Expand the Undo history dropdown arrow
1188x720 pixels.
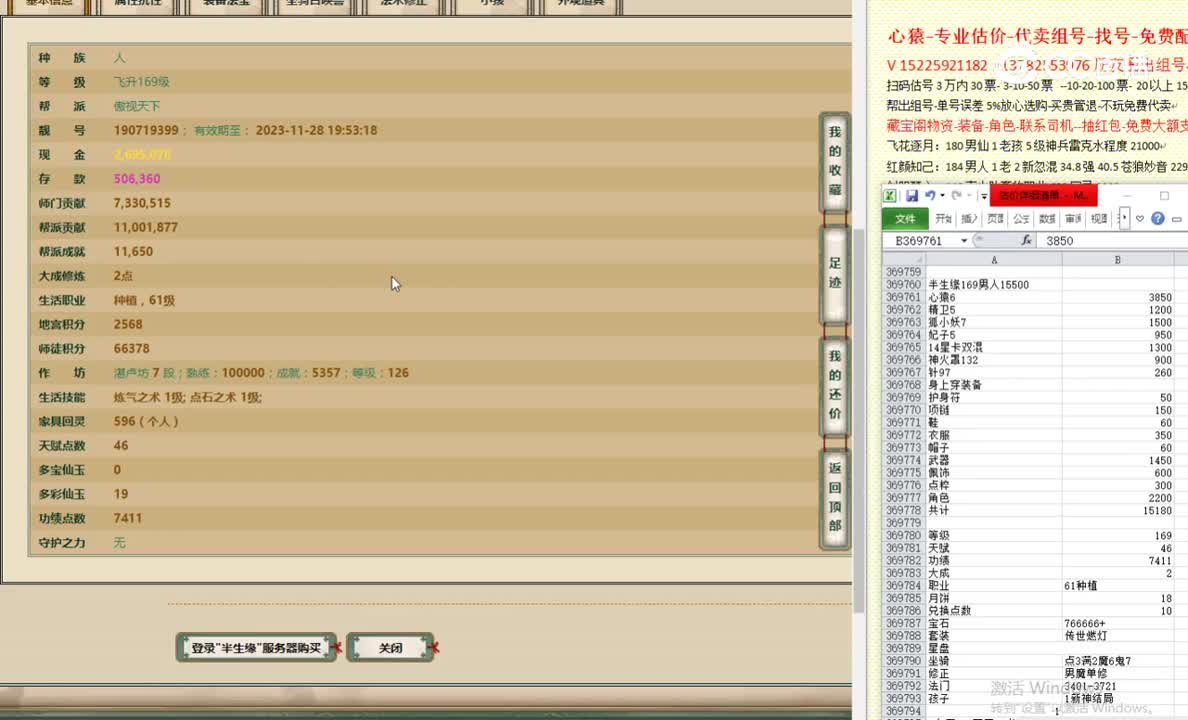pyautogui.click(x=941, y=195)
